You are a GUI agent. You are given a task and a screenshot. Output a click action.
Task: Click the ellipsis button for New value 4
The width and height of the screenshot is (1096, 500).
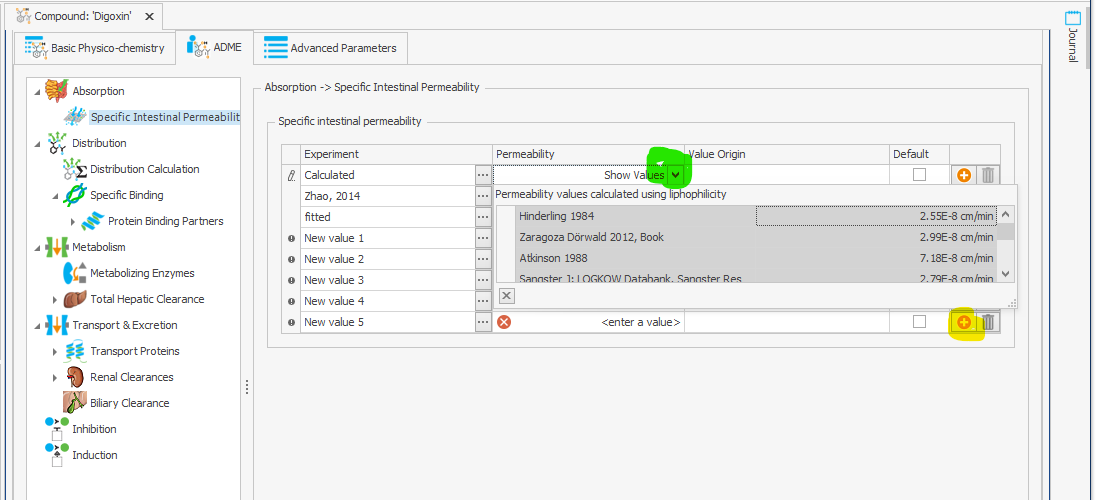pos(483,301)
